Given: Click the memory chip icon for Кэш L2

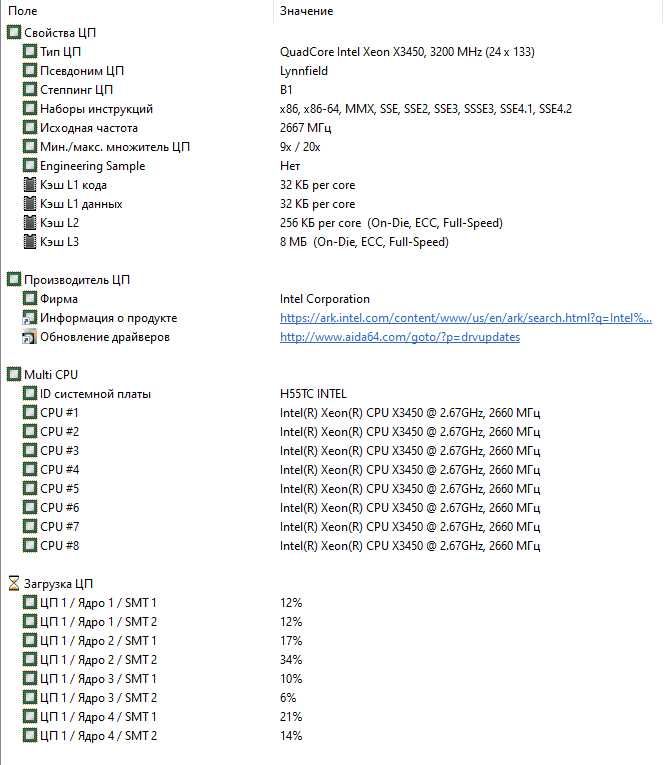Looking at the screenshot, I should [x=30, y=223].
